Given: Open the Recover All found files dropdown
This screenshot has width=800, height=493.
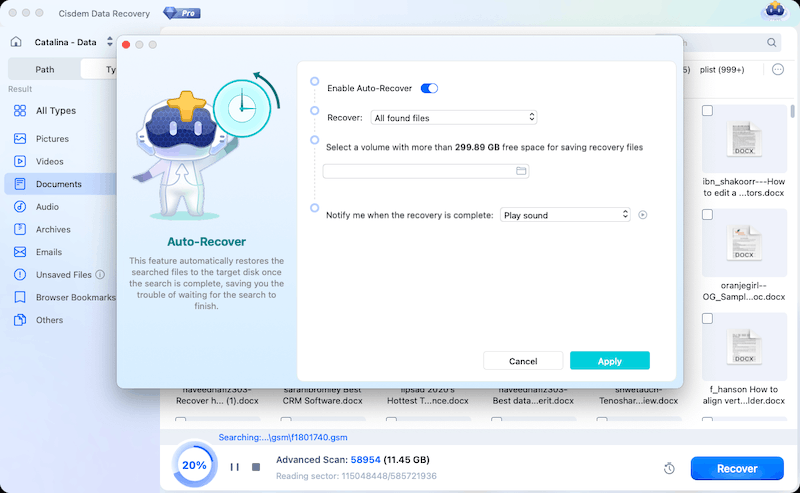Looking at the screenshot, I should (x=453, y=118).
